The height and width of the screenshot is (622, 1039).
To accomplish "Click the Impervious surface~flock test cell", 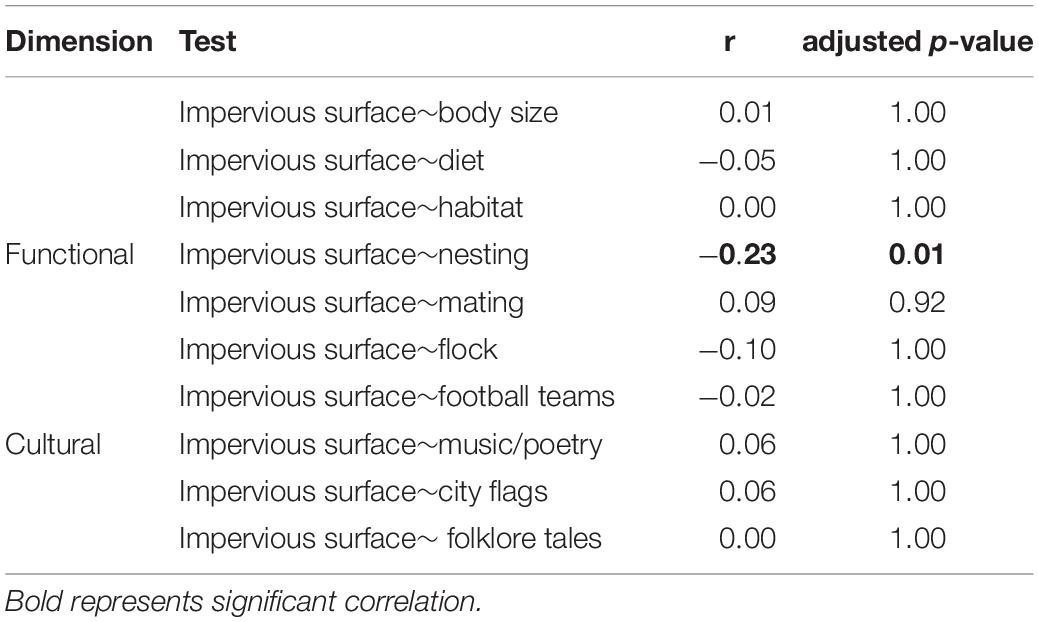I will 338,349.
